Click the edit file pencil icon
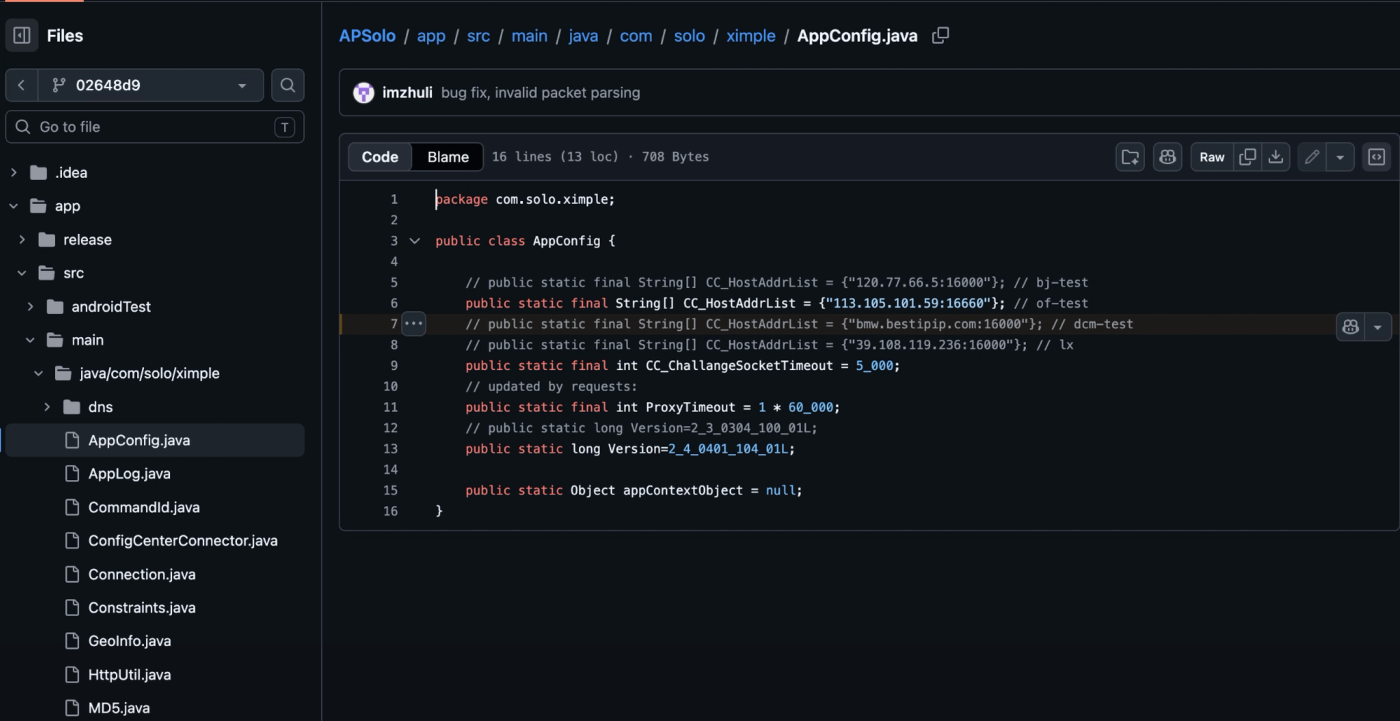Screen dimensions: 1400x721 [1312, 157]
